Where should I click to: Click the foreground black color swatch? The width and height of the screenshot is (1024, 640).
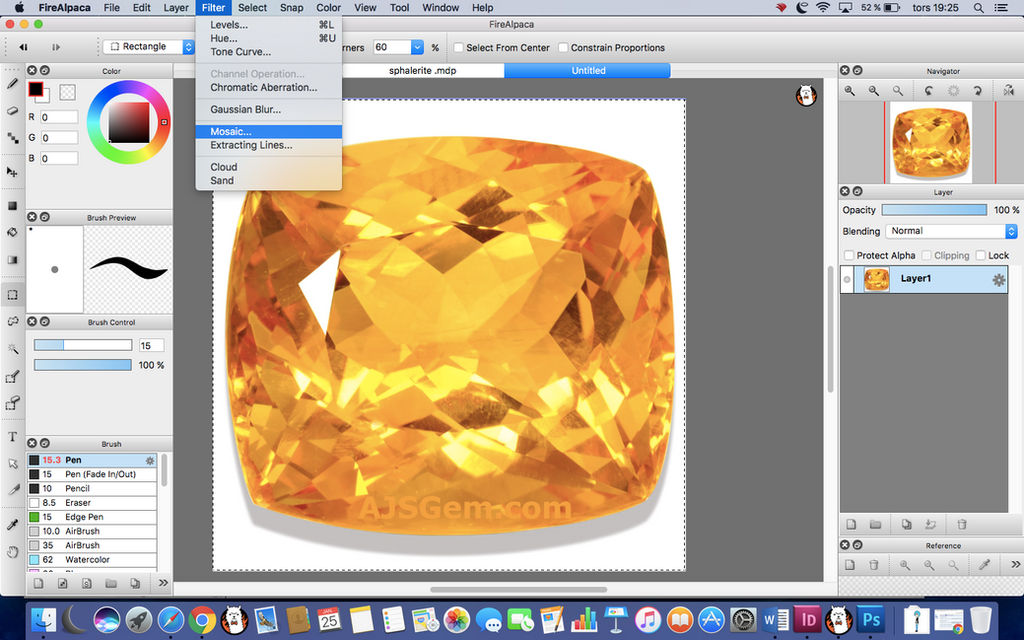point(35,89)
